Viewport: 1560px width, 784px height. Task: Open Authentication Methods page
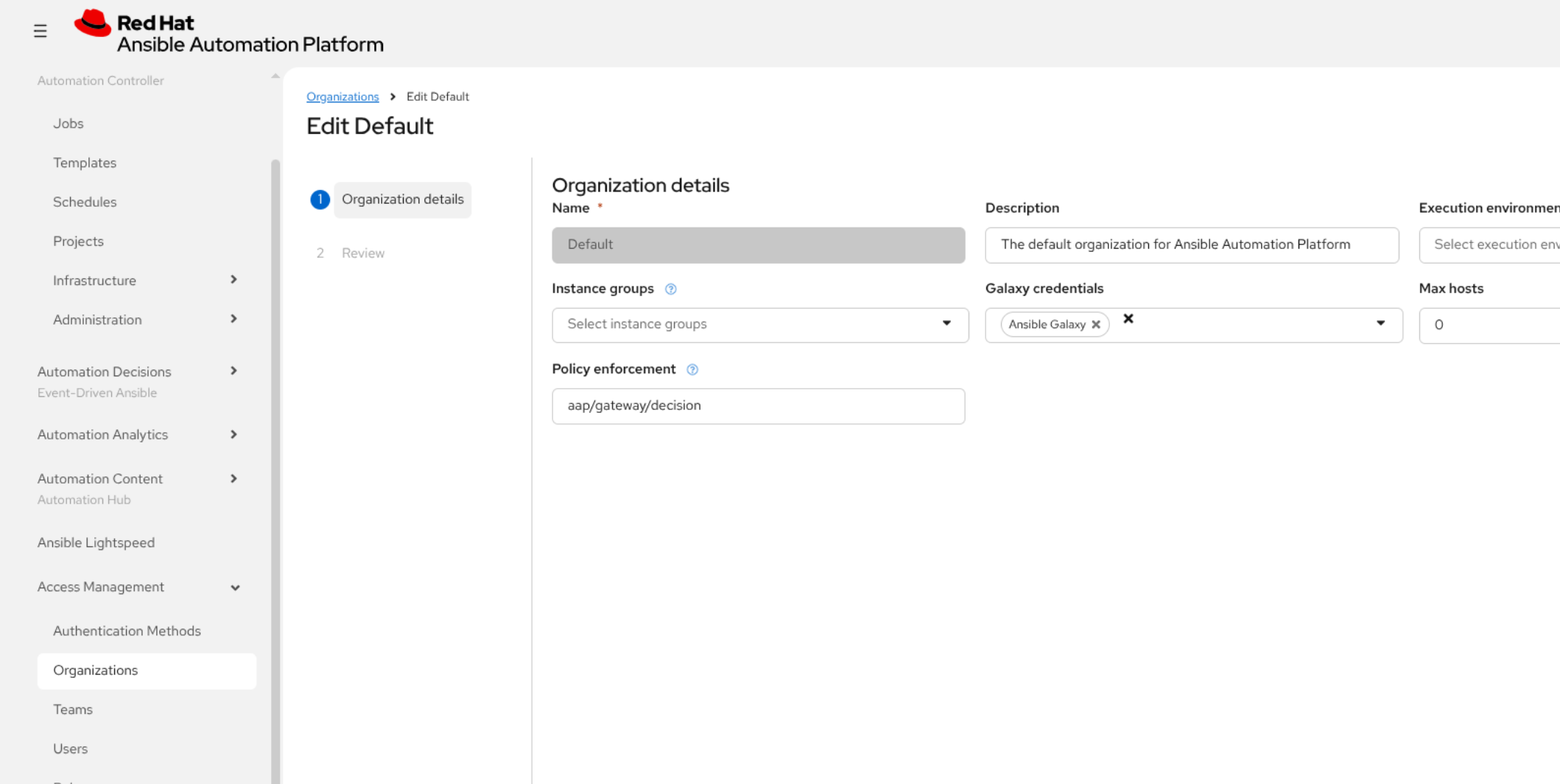[x=127, y=631]
